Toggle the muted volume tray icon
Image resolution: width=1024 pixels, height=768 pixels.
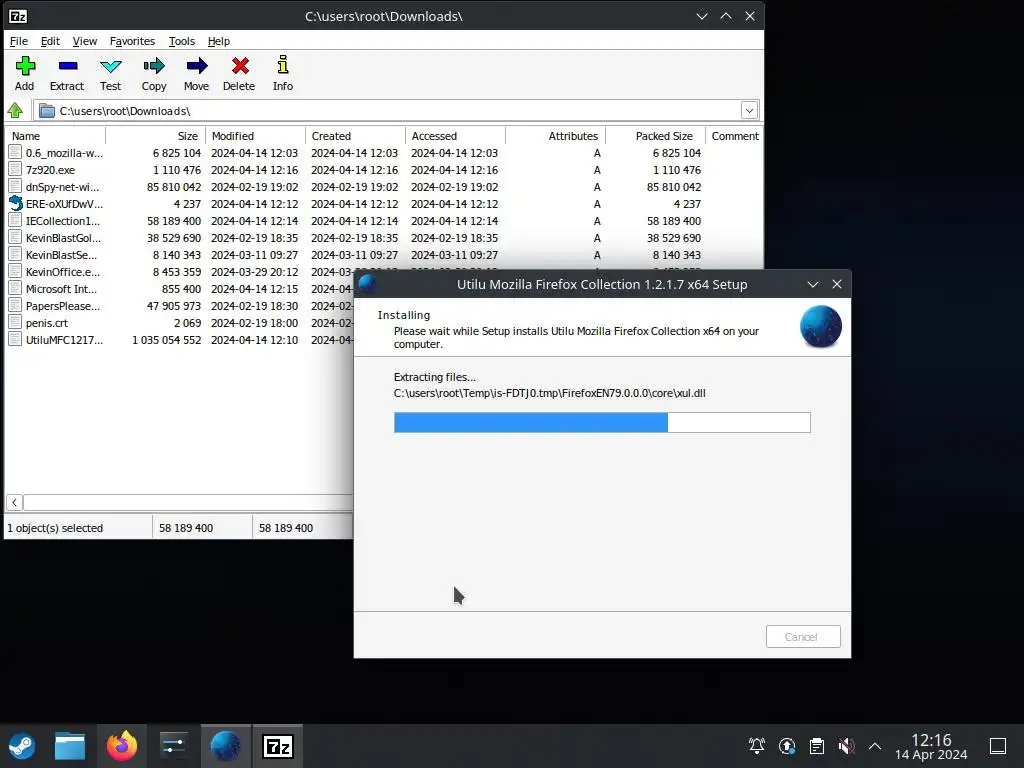[x=846, y=746]
